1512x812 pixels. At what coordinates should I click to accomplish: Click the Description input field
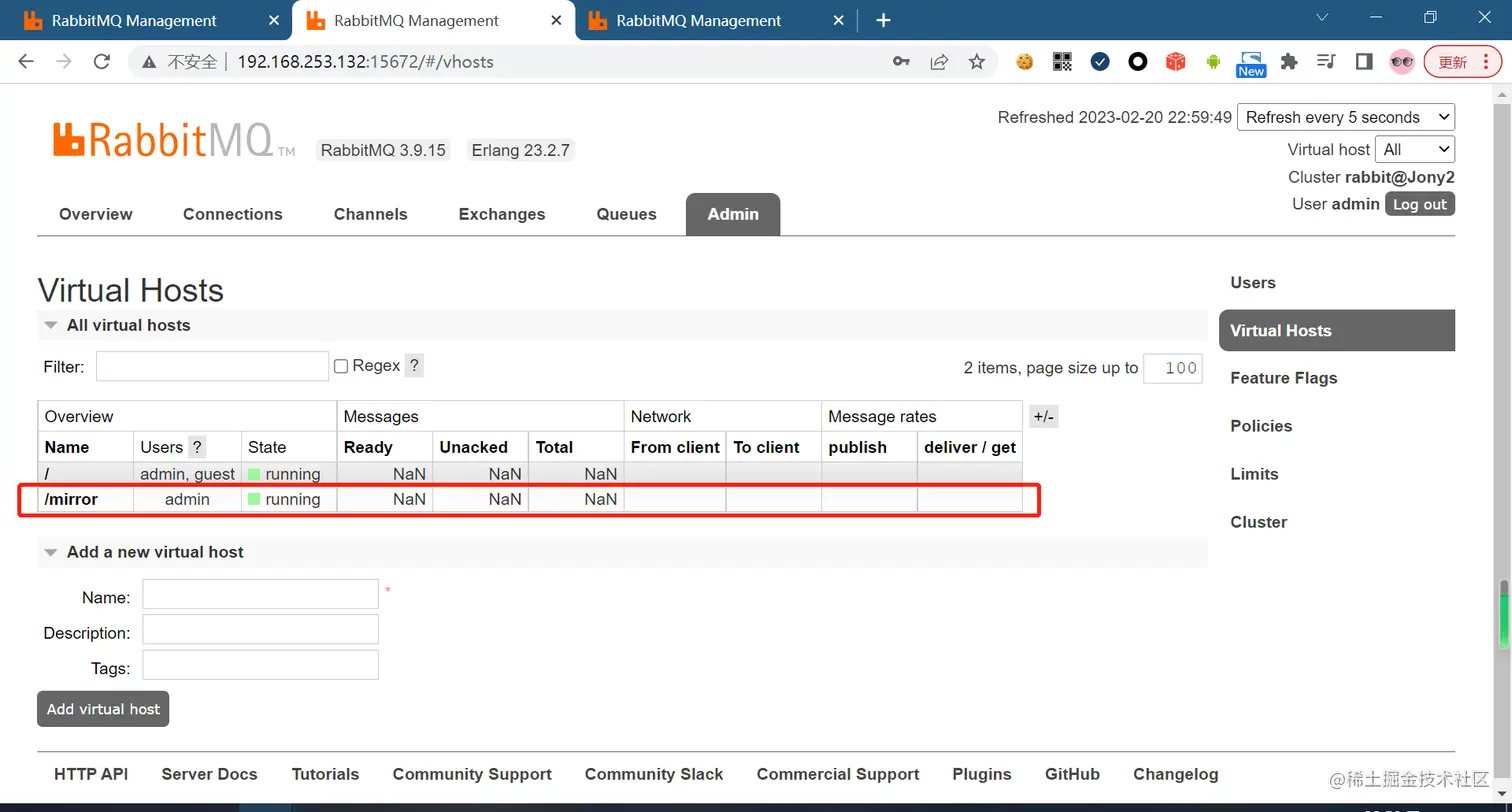click(260, 629)
